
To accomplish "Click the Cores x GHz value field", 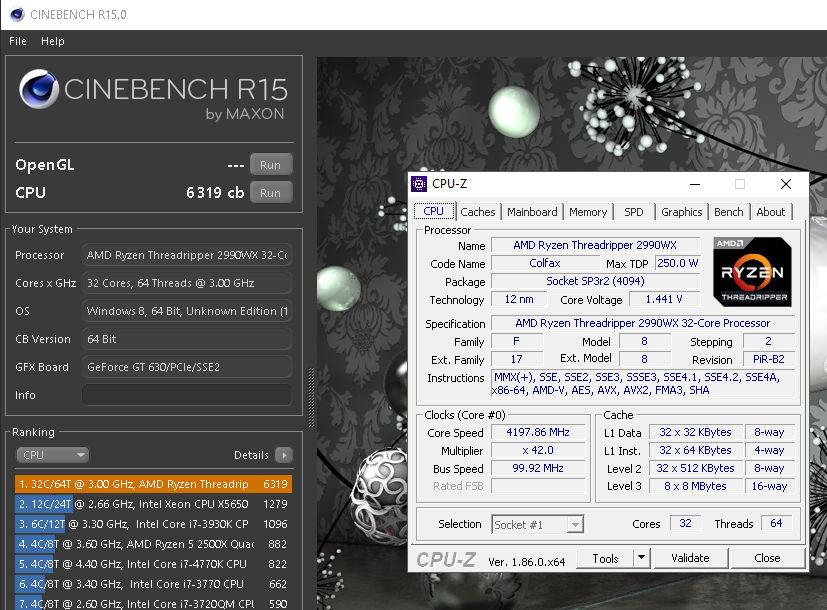I will 187,283.
